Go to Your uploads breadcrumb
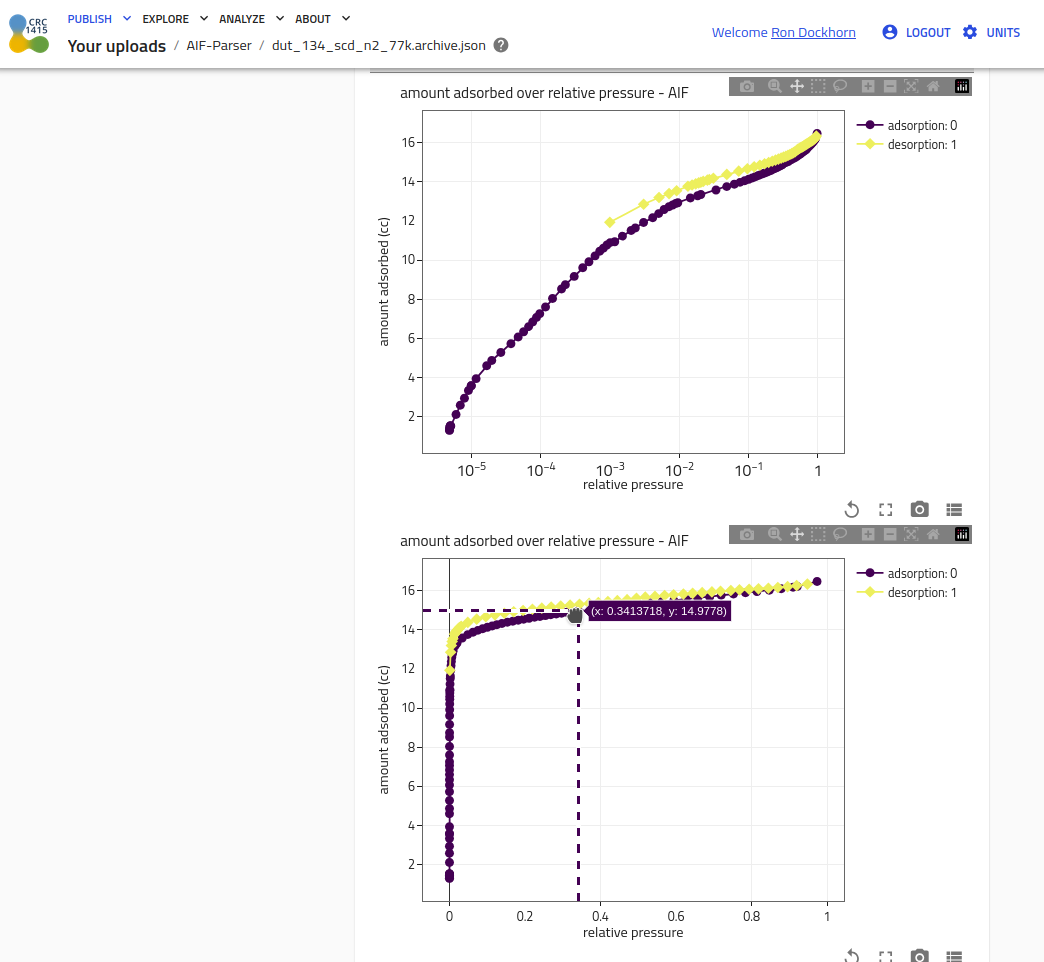 (x=117, y=46)
